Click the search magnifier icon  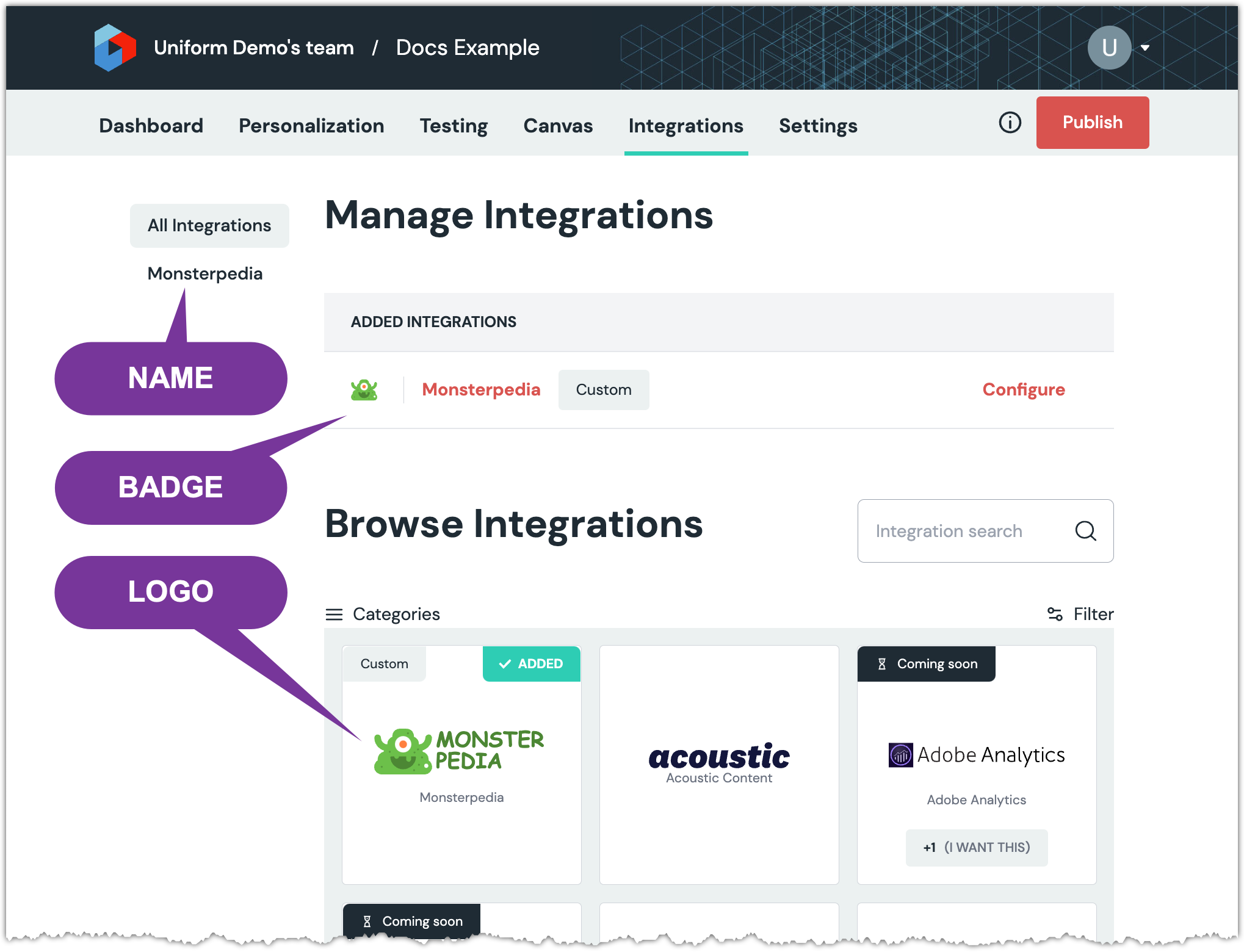[x=1085, y=531]
